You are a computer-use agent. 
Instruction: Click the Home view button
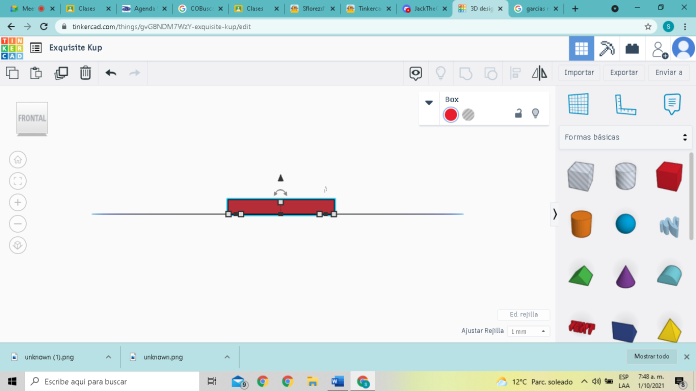coord(18,159)
